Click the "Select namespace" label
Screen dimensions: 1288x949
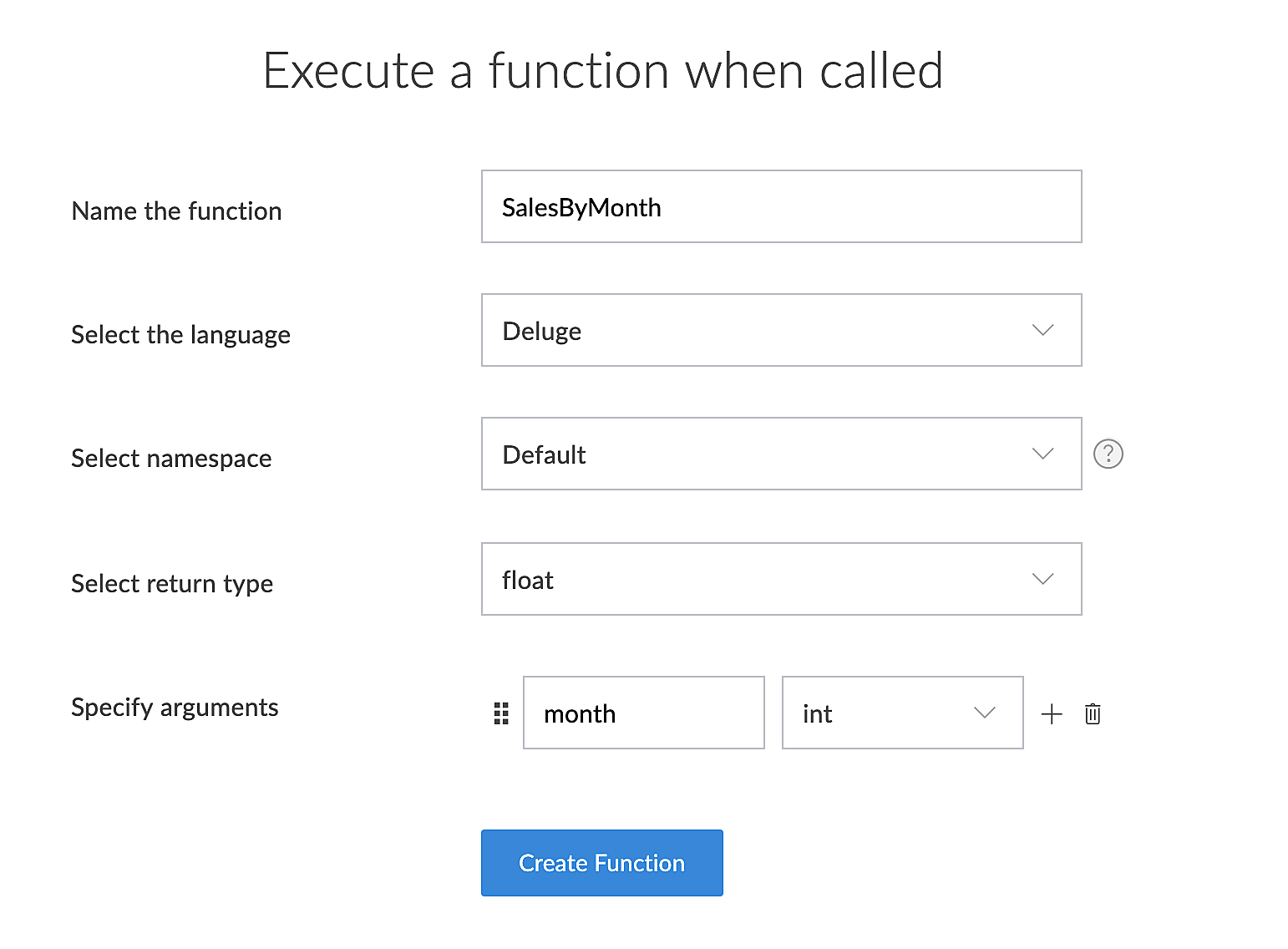[171, 458]
